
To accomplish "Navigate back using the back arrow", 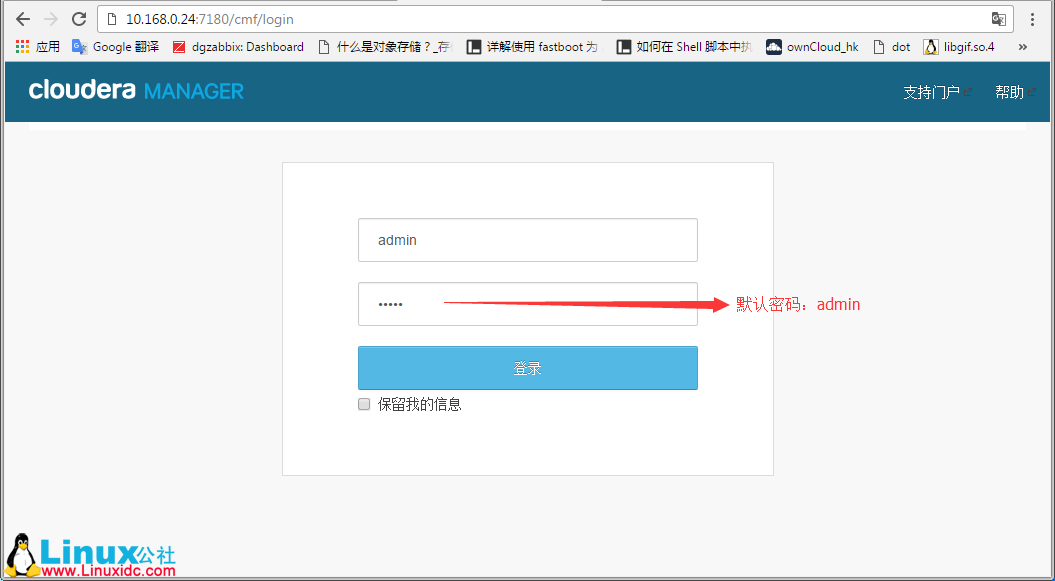I will click(x=22, y=18).
